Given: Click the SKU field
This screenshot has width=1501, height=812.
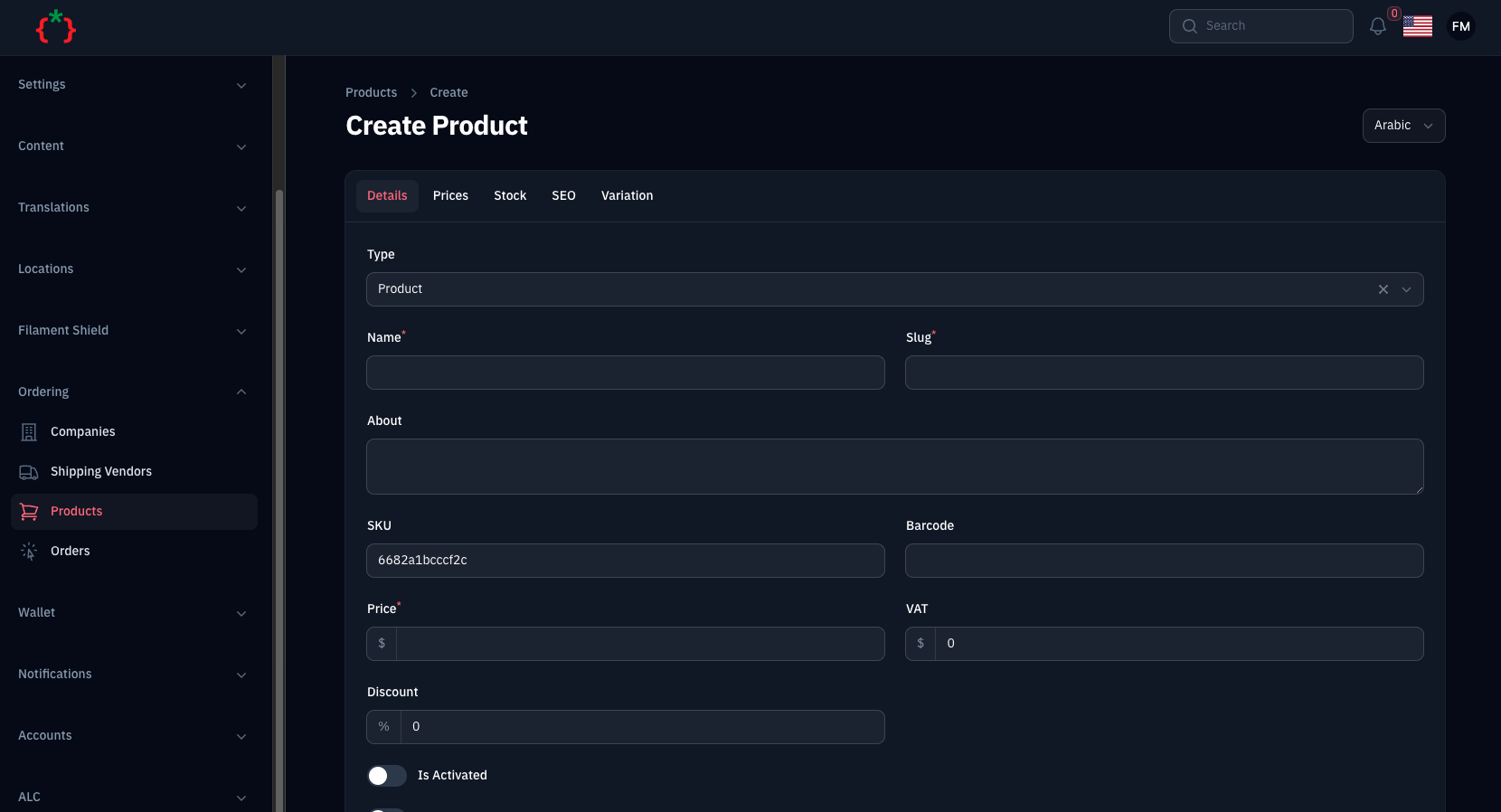Looking at the screenshot, I should click(625, 561).
